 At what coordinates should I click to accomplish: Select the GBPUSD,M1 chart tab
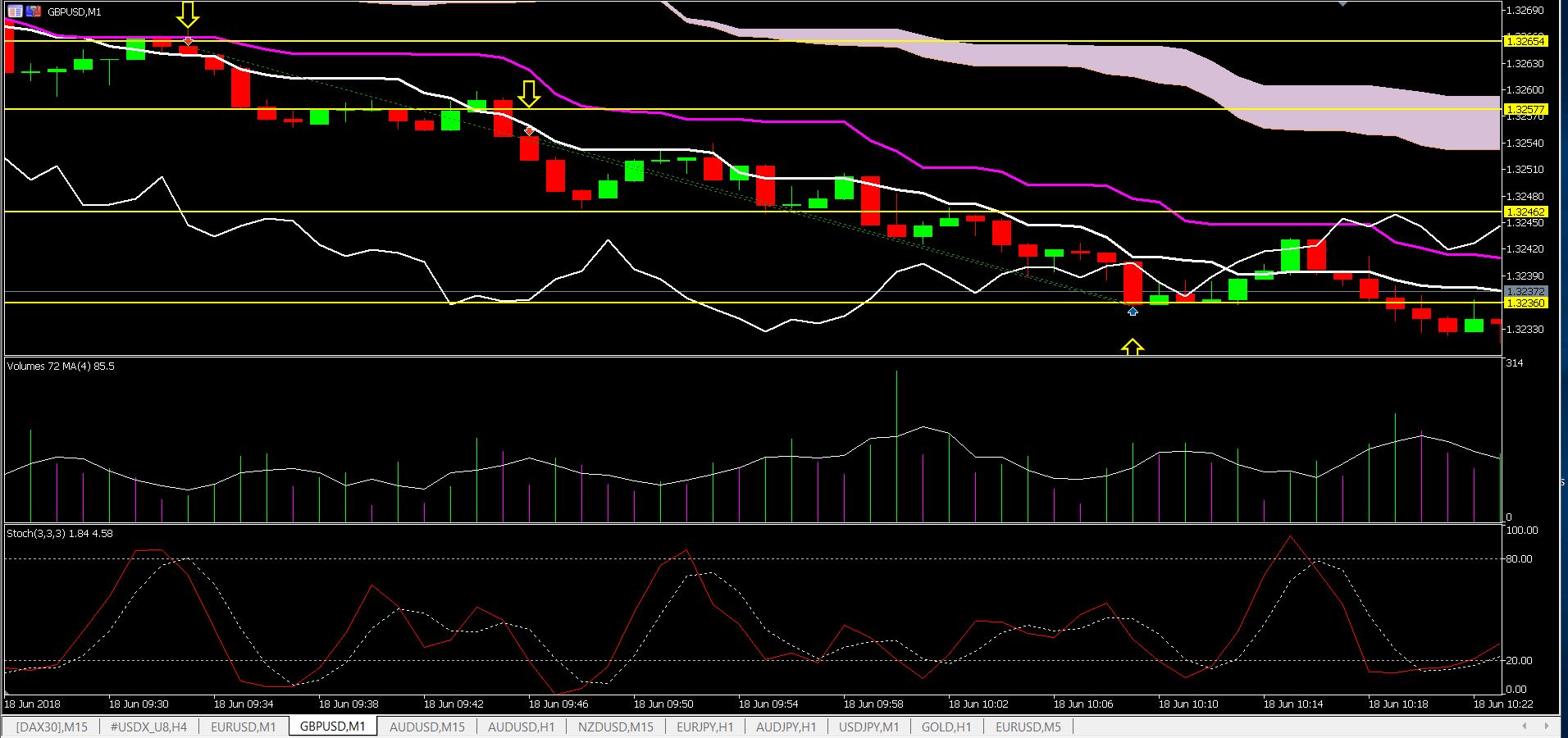point(333,727)
